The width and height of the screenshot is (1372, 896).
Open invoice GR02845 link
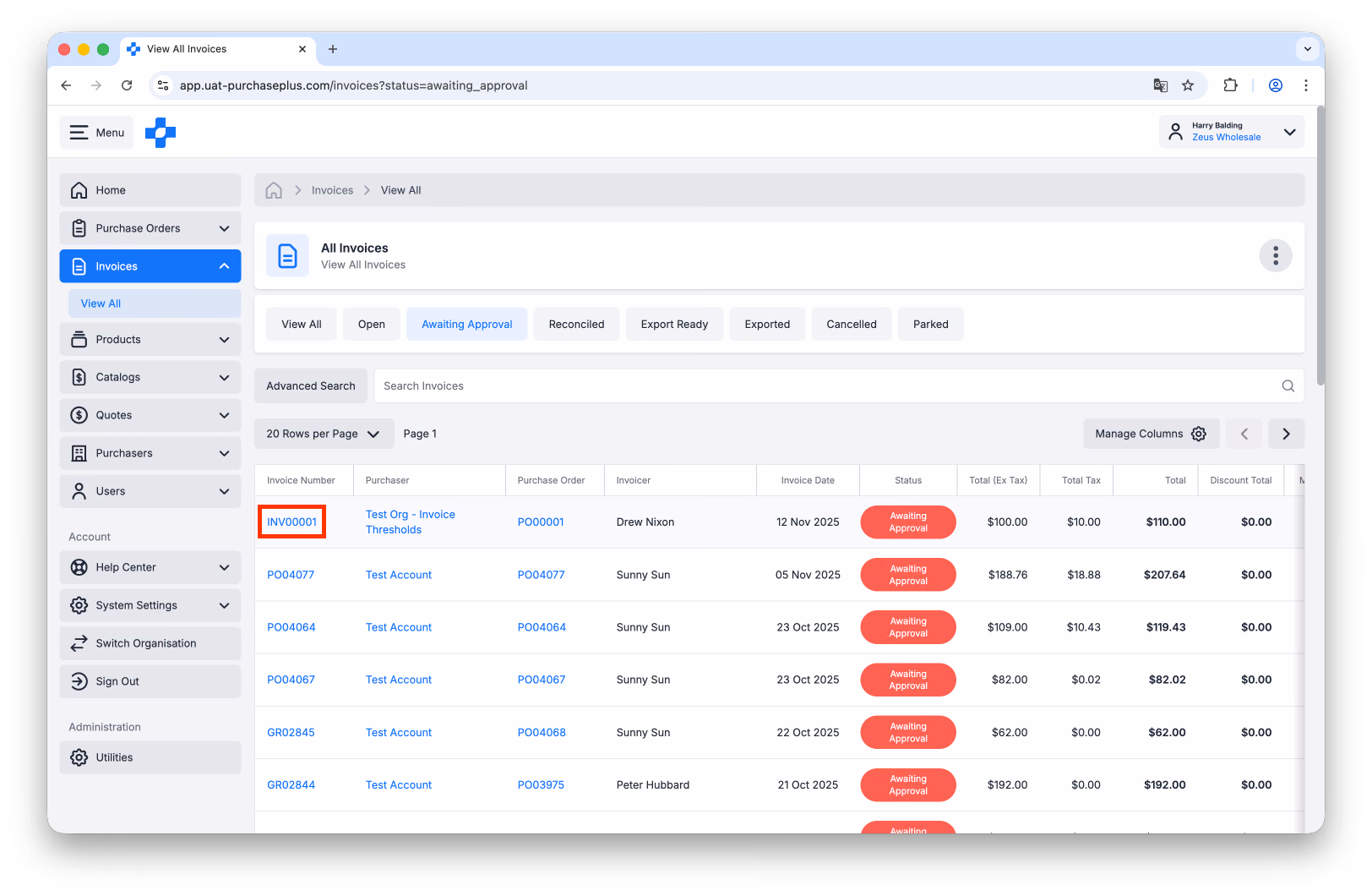coord(291,733)
